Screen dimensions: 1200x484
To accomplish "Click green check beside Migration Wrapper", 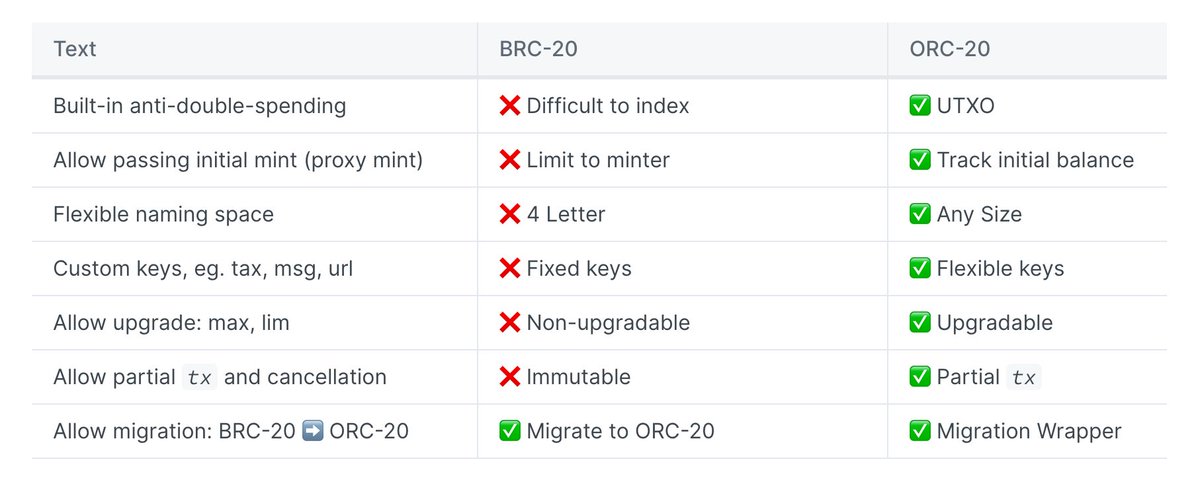I will (x=920, y=431).
